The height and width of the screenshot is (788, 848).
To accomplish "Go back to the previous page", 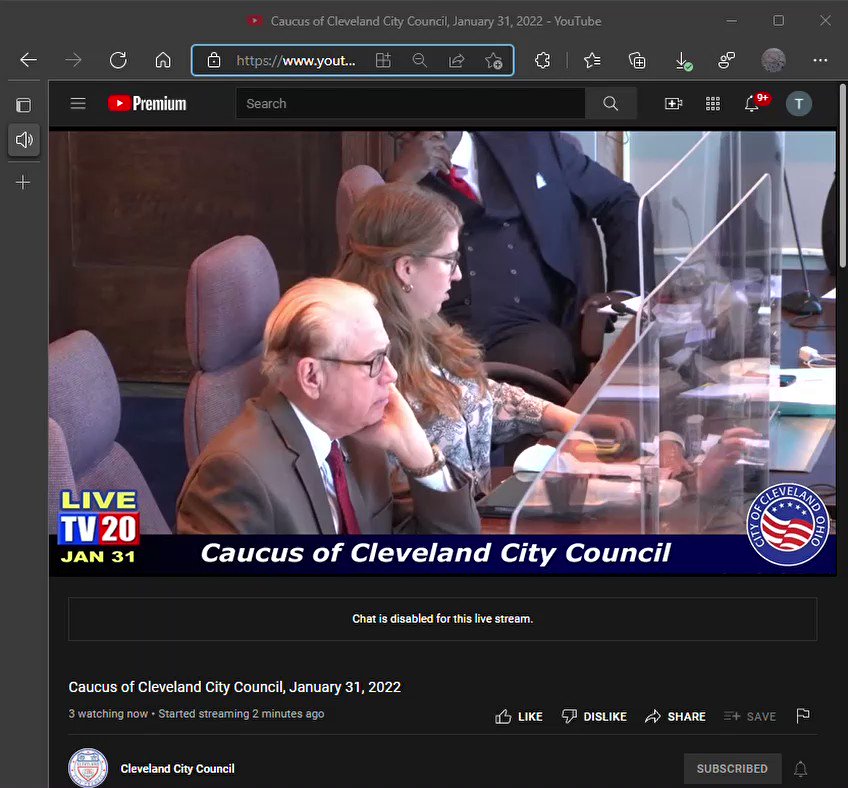I will tap(28, 60).
